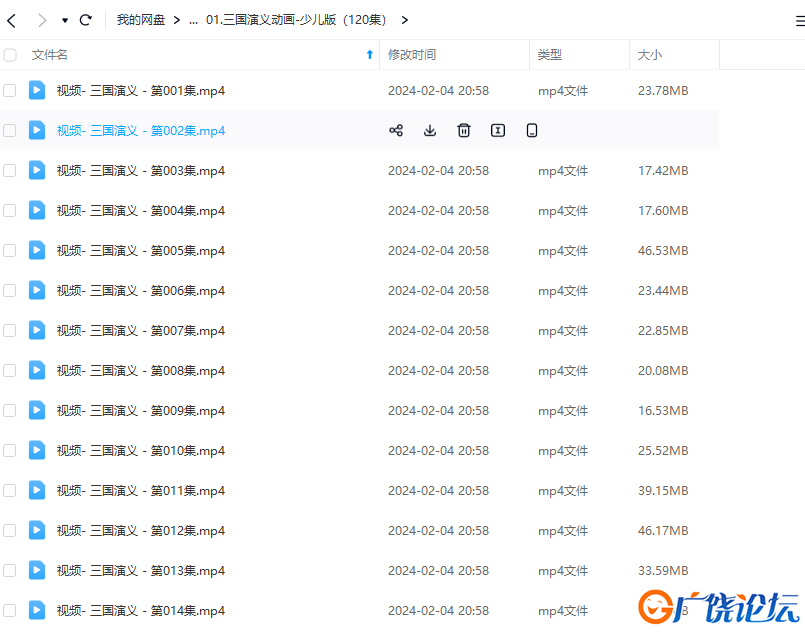Click size value 46.53MB
Viewport: 805px width, 632px height.
(x=663, y=251)
